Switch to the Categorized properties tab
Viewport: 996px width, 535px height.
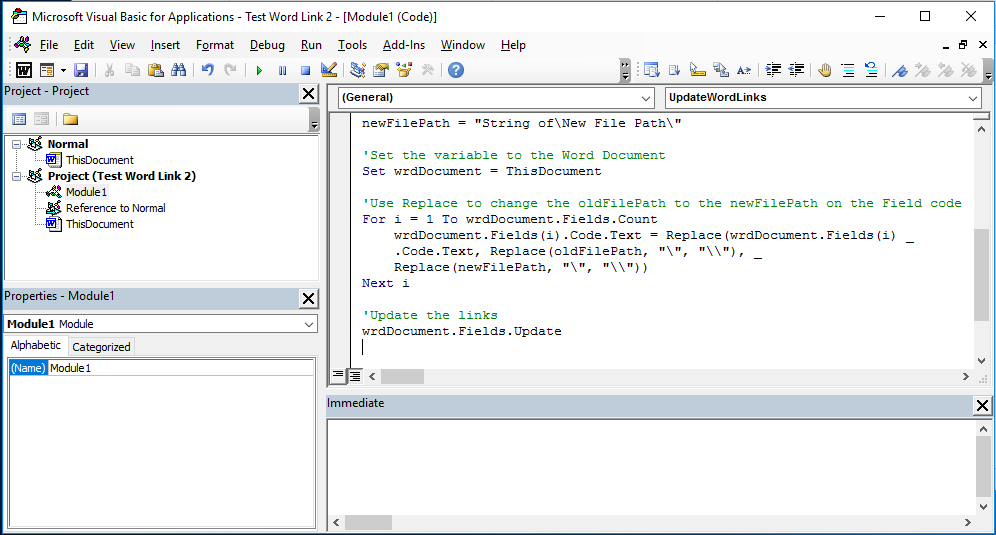click(101, 347)
